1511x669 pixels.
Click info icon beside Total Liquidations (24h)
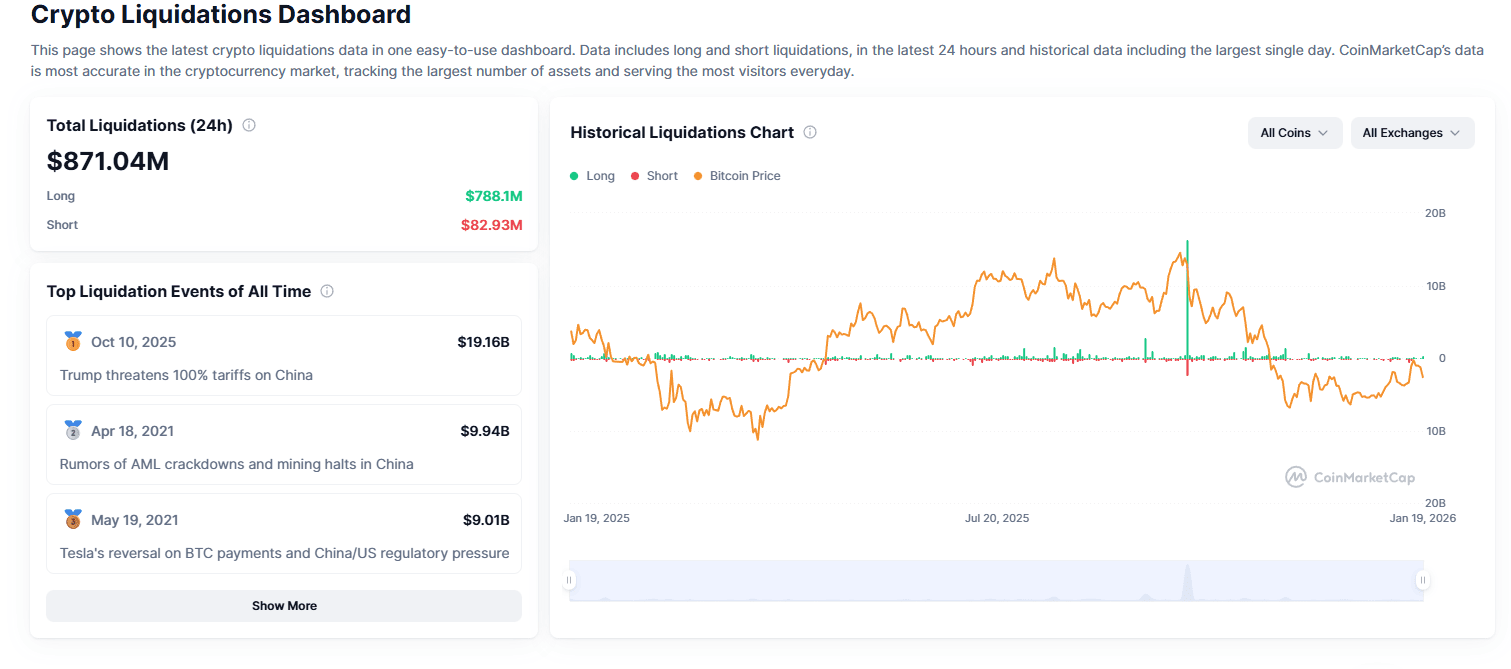coord(249,125)
